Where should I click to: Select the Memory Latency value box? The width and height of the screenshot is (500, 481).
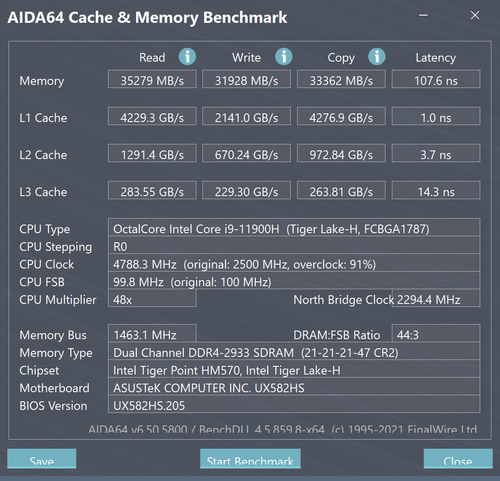[x=436, y=79]
